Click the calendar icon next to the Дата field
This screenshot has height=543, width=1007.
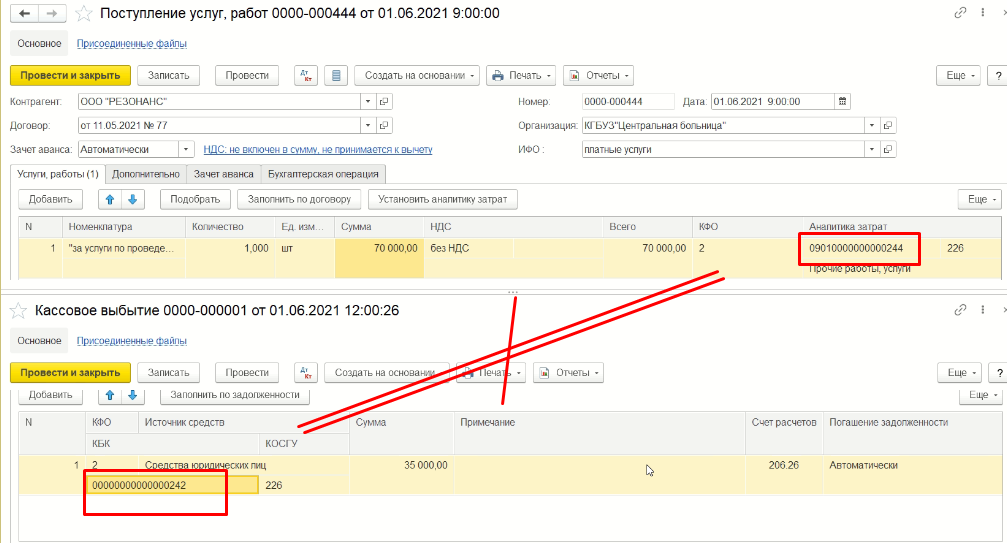click(x=842, y=101)
